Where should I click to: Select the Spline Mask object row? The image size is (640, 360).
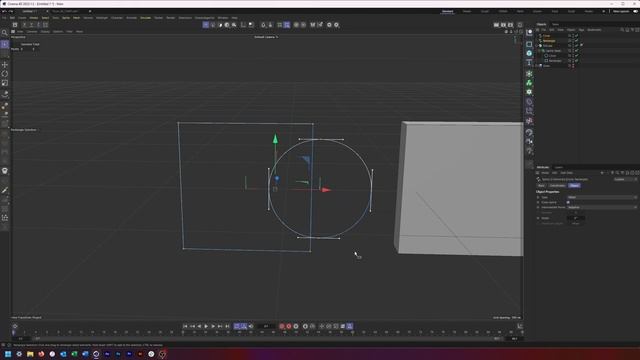pyautogui.click(x=553, y=51)
